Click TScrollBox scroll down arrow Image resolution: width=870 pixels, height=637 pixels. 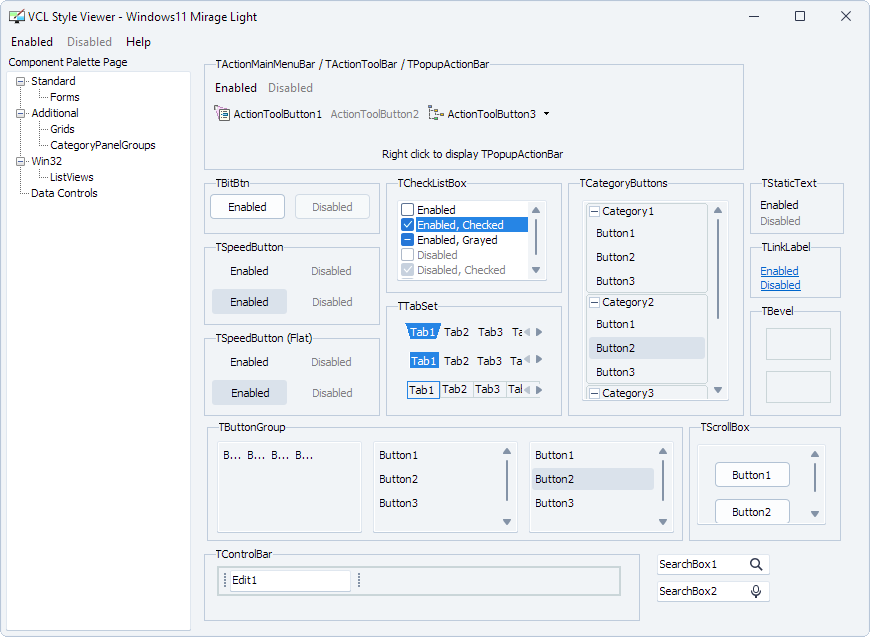pos(815,514)
